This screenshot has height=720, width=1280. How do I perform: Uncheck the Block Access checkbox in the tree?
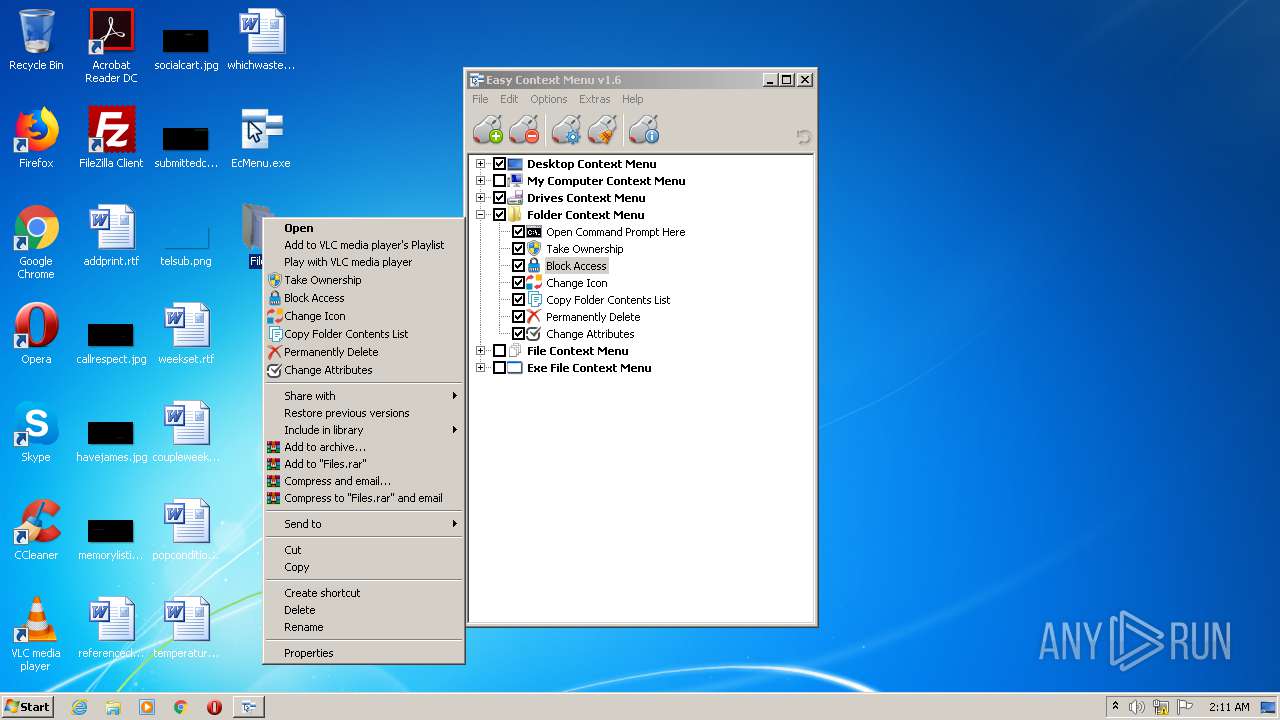pos(519,266)
